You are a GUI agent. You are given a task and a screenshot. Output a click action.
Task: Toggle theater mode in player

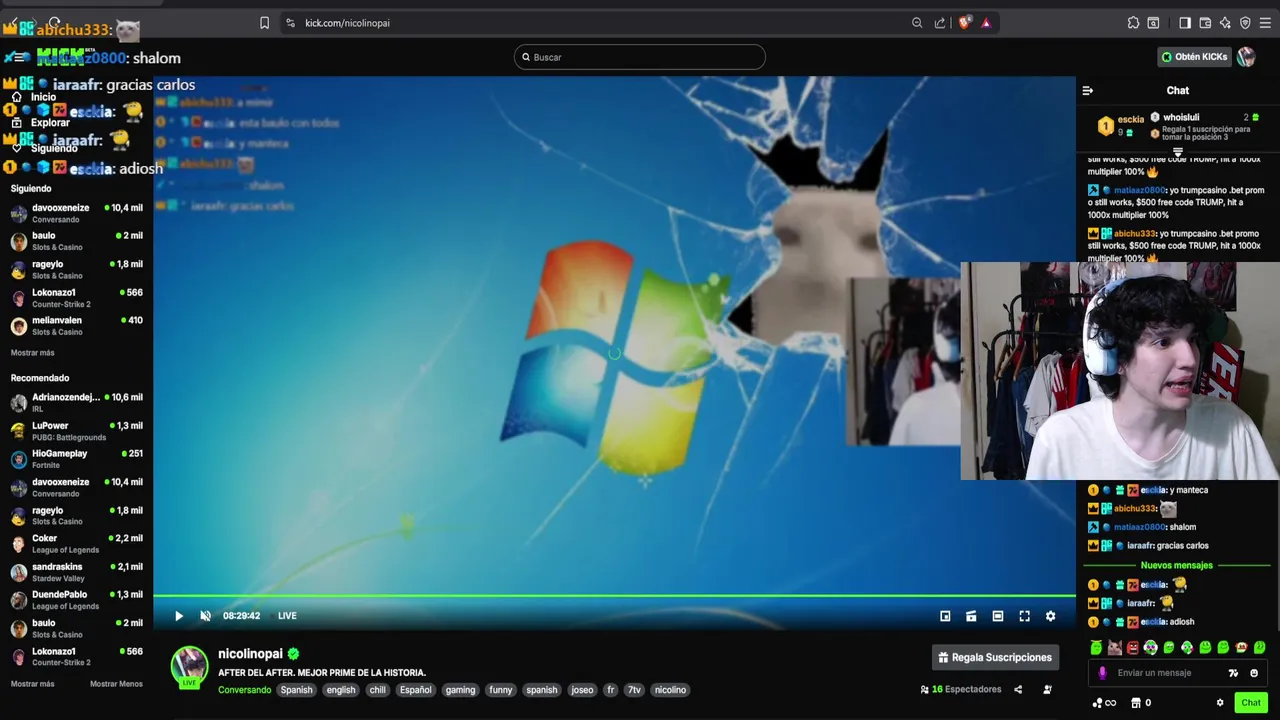pyautogui.click(x=998, y=616)
